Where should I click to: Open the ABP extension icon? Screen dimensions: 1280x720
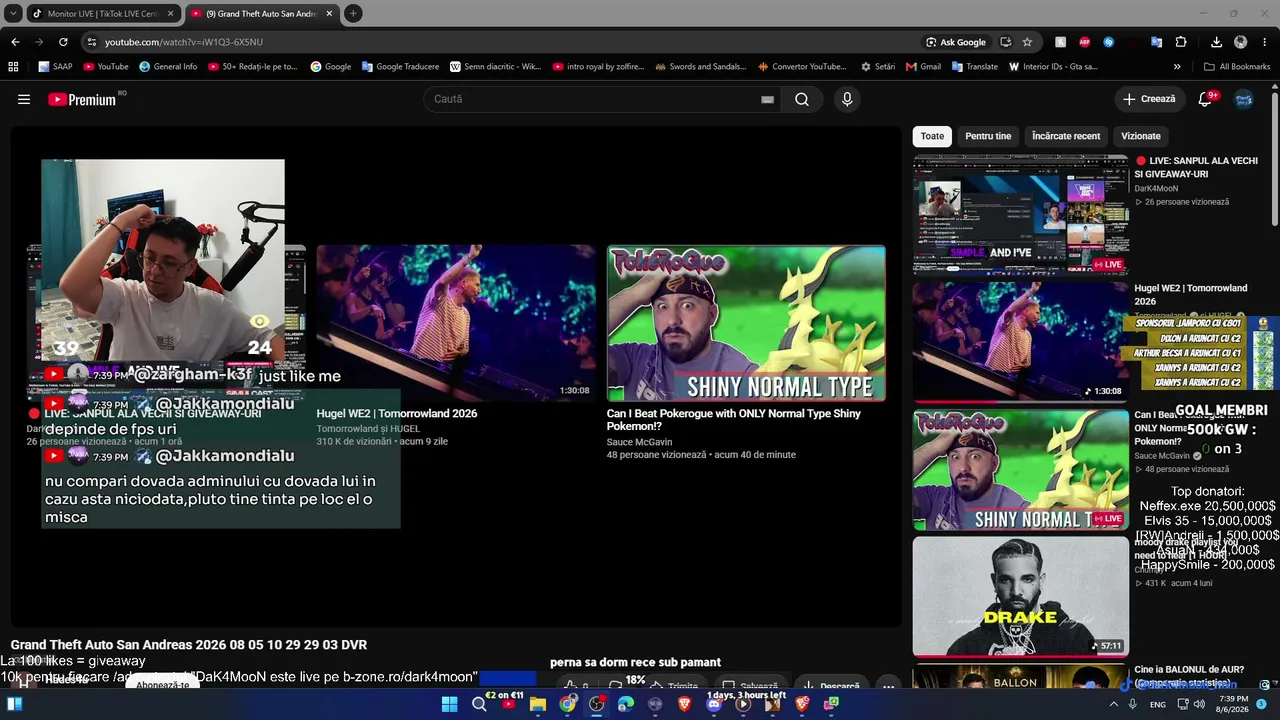click(x=1085, y=42)
